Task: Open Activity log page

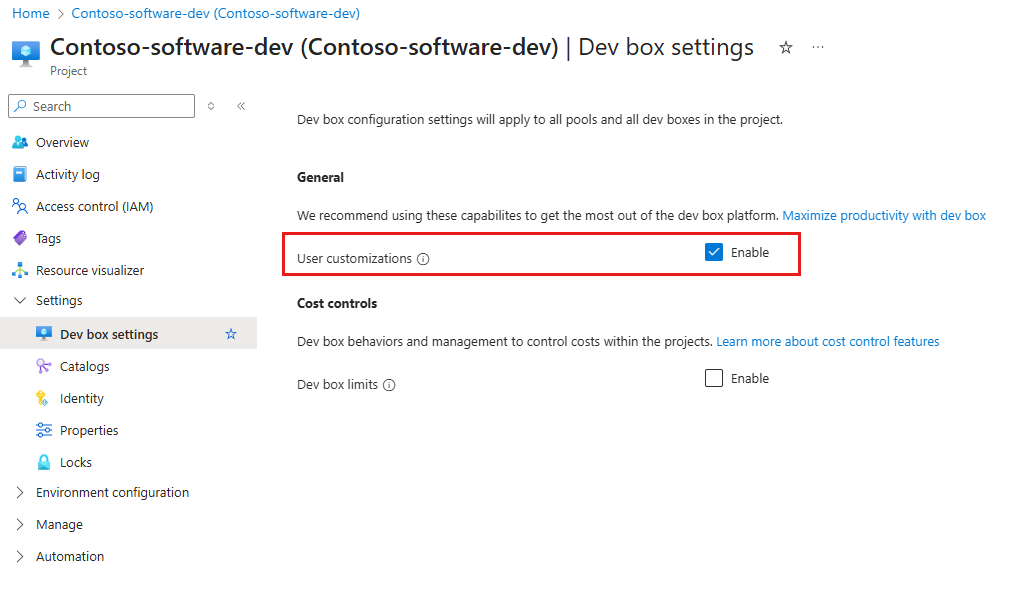Action: [68, 174]
